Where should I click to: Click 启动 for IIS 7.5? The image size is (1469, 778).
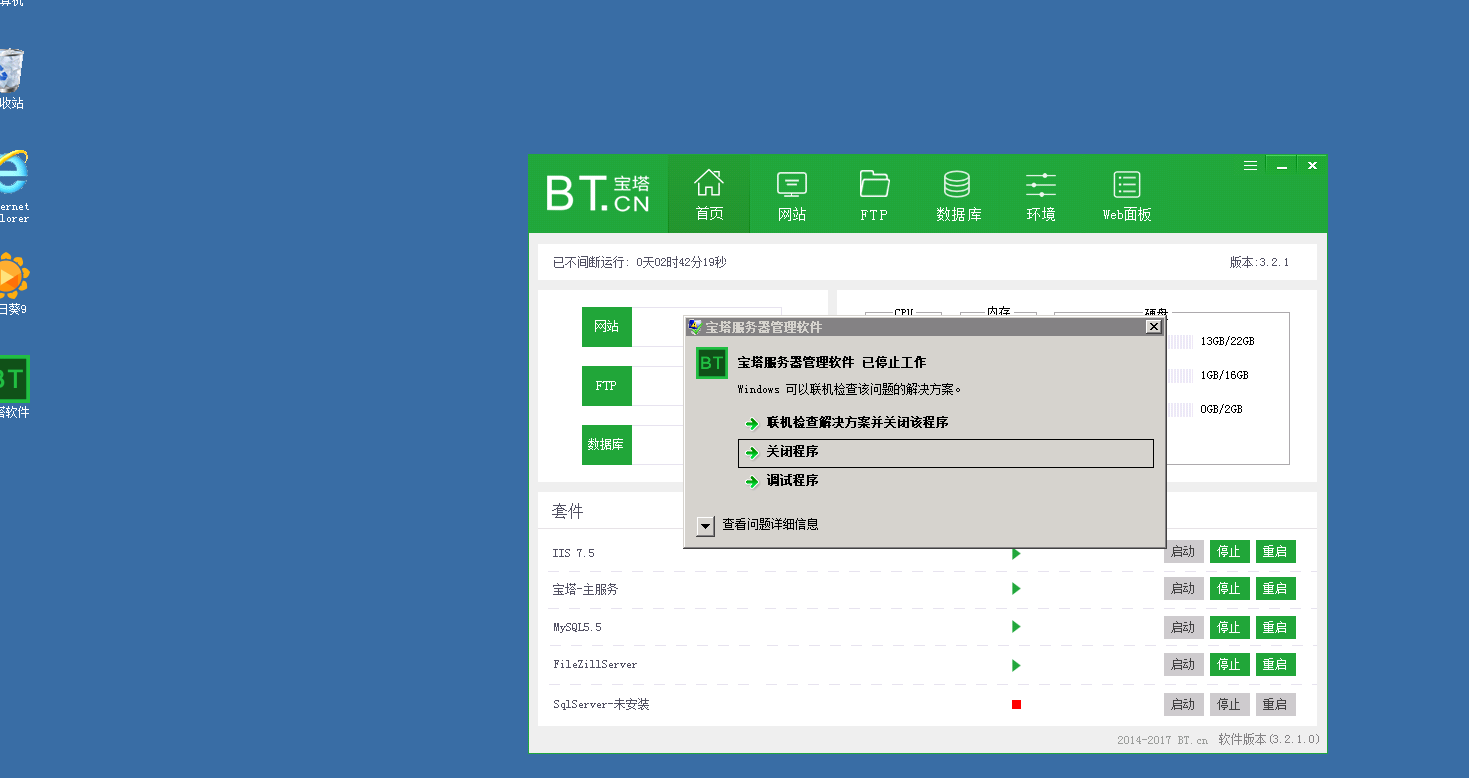(x=1183, y=552)
